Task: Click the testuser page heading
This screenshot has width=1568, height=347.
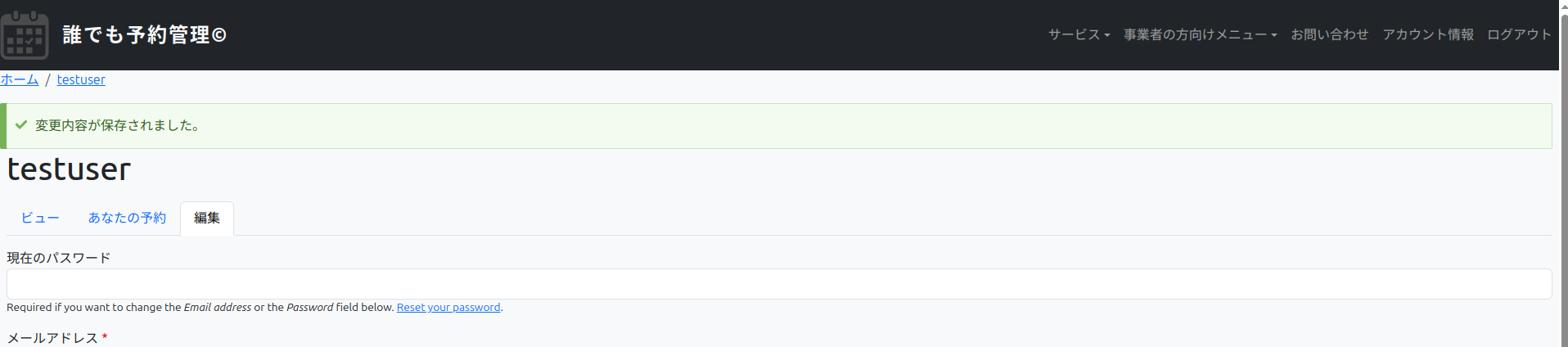Action: pyautogui.click(x=69, y=169)
